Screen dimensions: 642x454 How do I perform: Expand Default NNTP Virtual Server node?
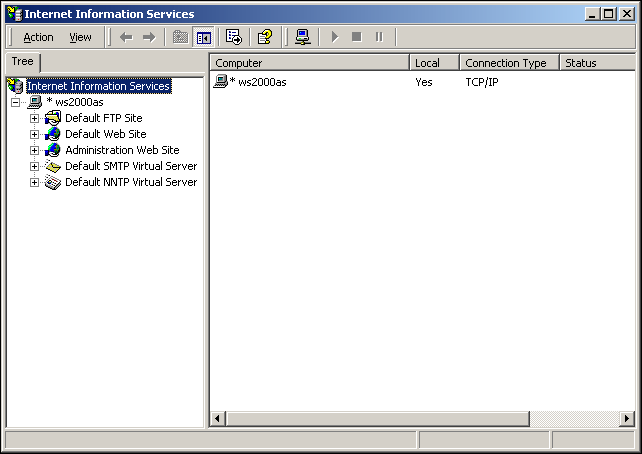click(x=34, y=182)
